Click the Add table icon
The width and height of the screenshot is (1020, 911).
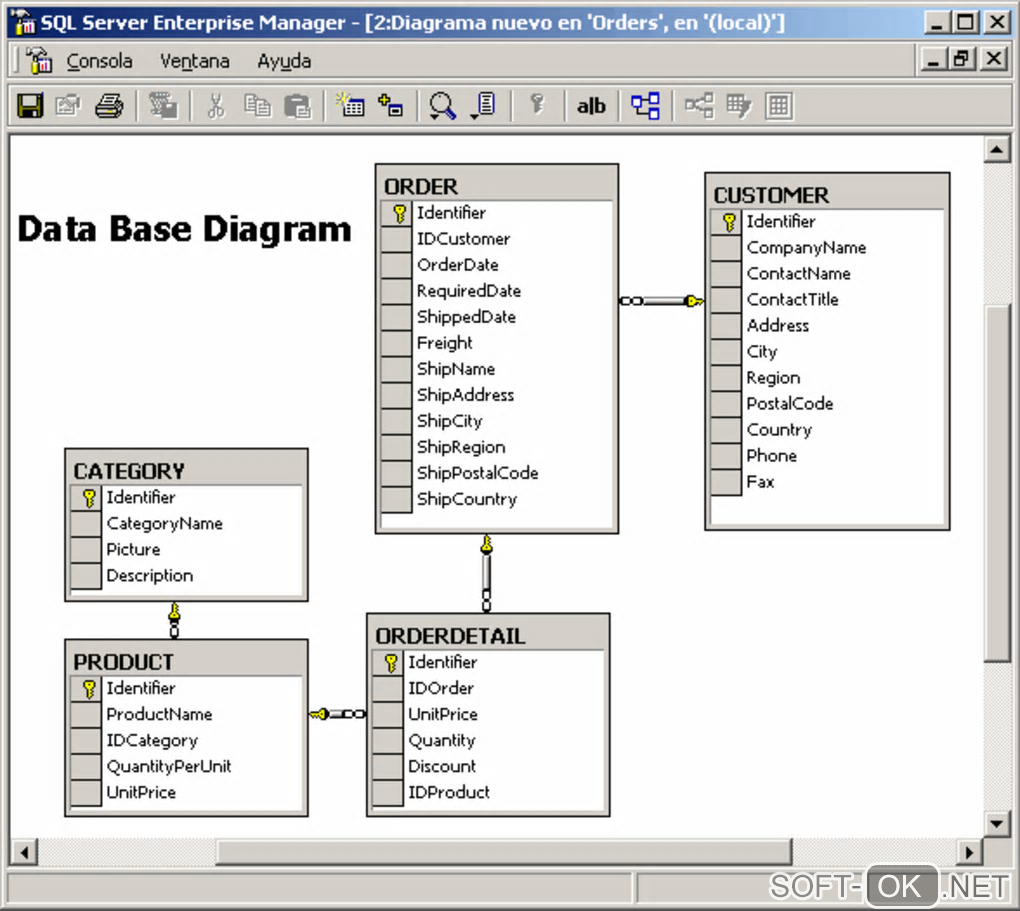point(390,105)
